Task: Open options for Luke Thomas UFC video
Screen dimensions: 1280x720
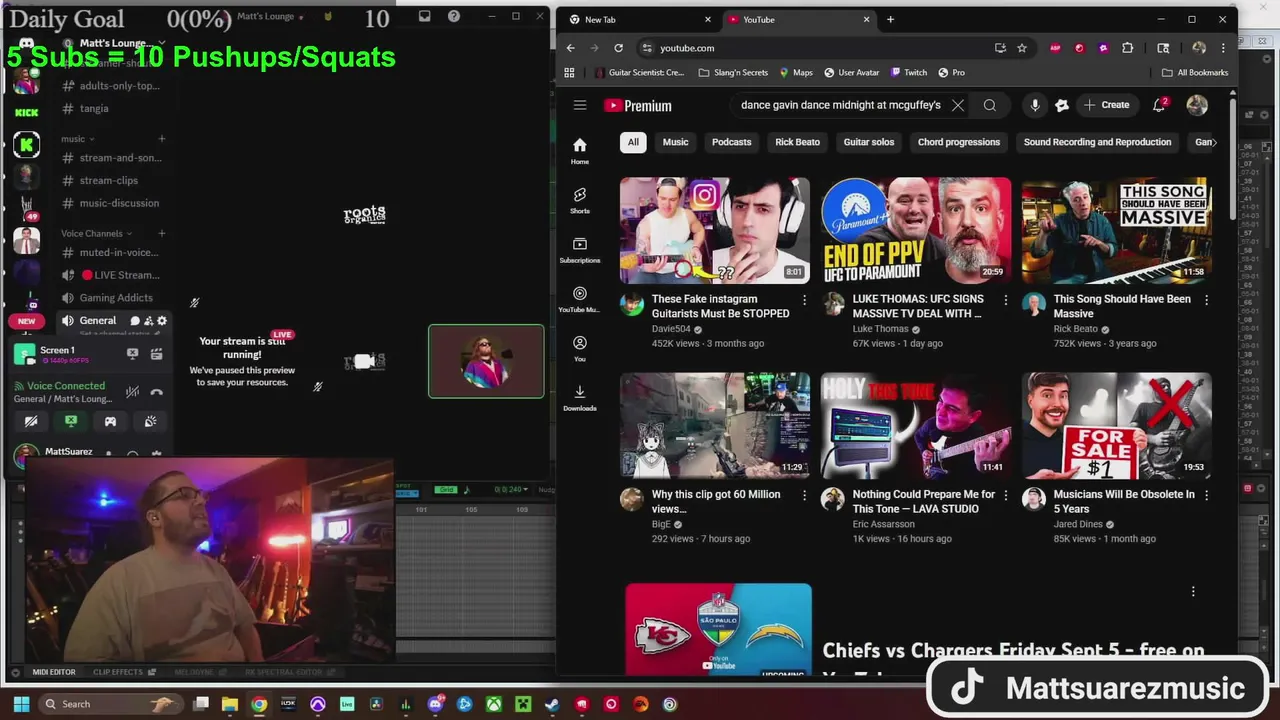Action: pos(1005,300)
